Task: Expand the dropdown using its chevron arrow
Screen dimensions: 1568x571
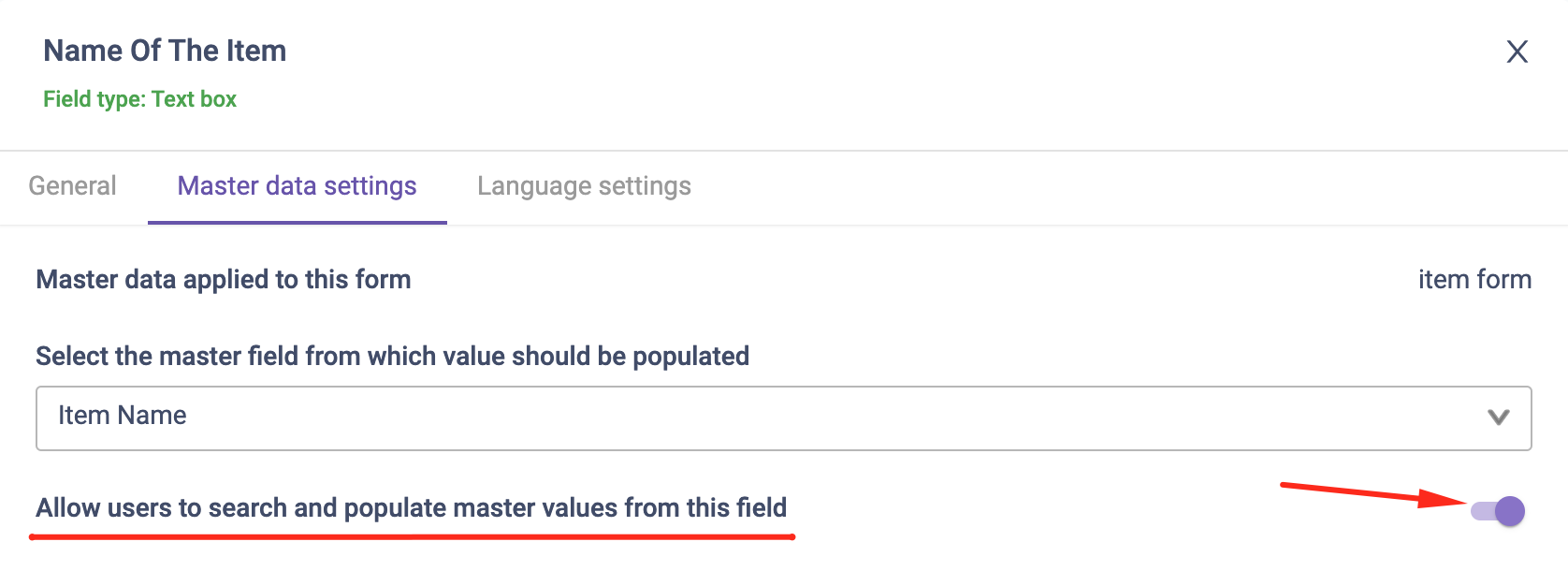Action: coord(1498,417)
